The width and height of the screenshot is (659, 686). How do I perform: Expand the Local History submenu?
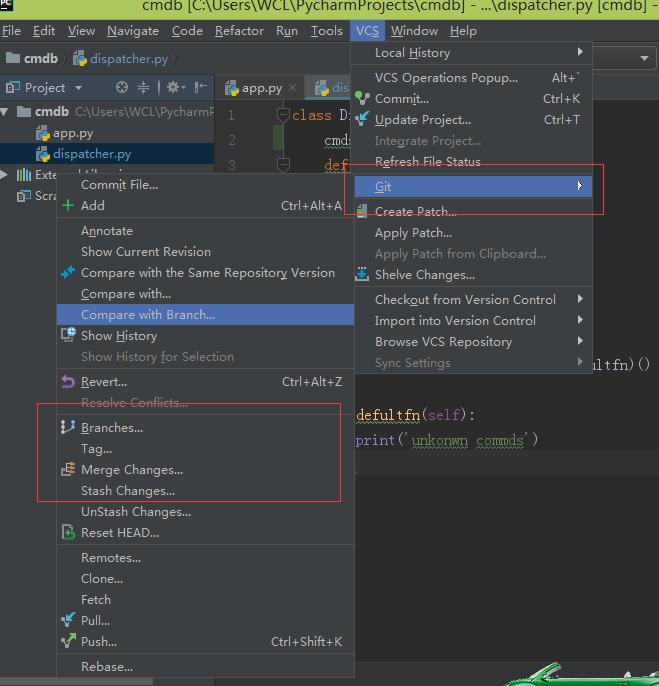580,52
